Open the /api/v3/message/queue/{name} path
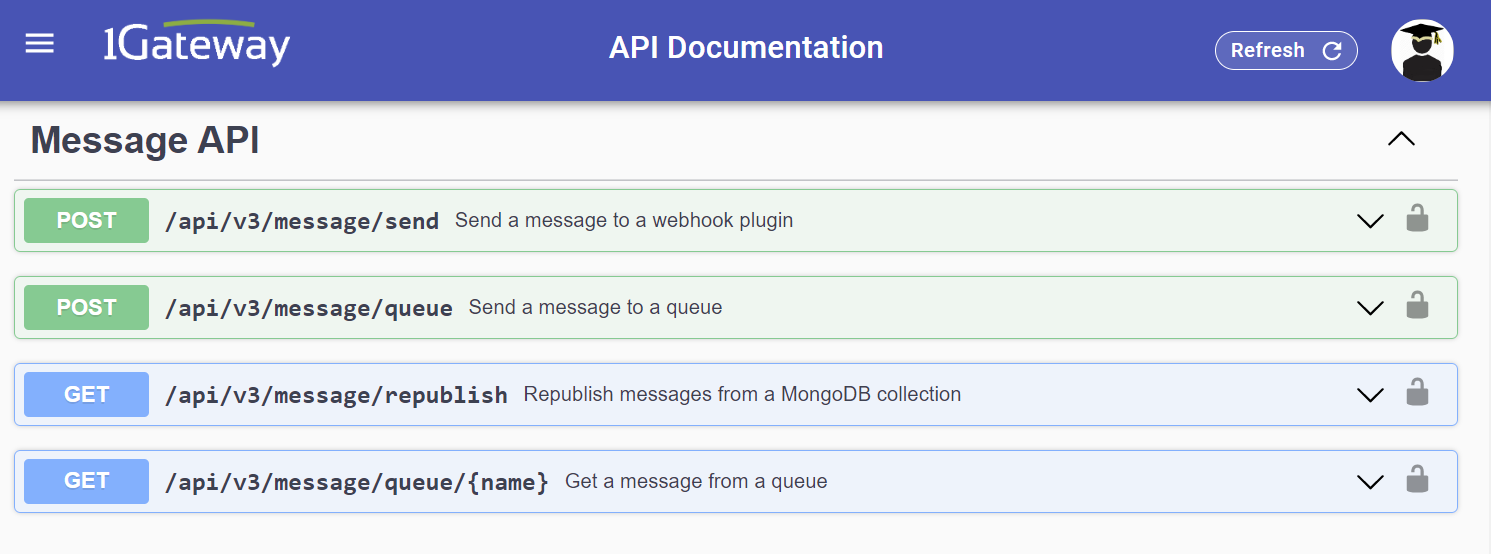The height and width of the screenshot is (554, 1491). click(x=356, y=482)
